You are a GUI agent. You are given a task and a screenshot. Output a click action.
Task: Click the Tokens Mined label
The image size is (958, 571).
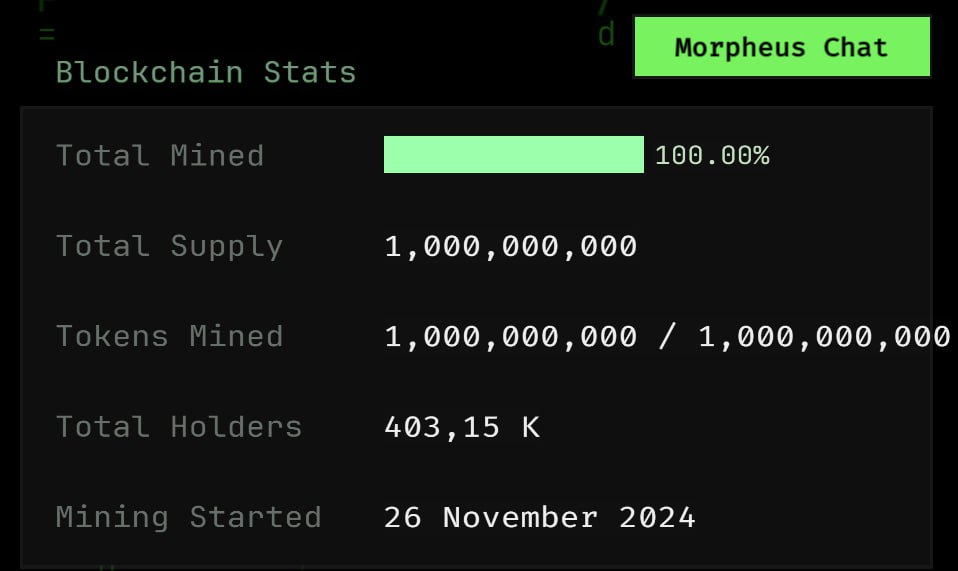[x=169, y=336]
